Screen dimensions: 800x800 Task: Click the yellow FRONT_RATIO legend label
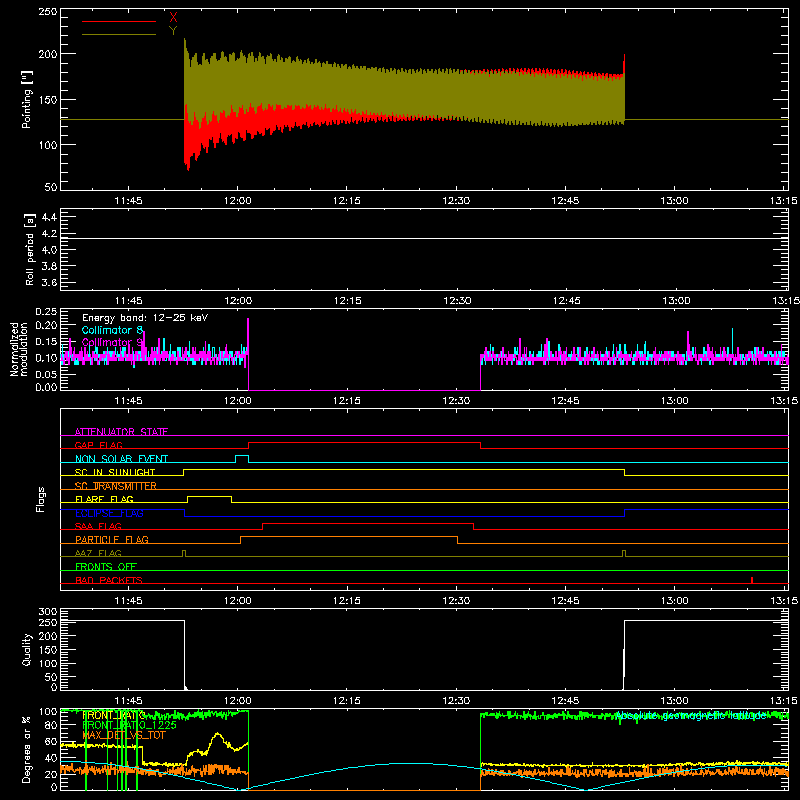[113, 715]
